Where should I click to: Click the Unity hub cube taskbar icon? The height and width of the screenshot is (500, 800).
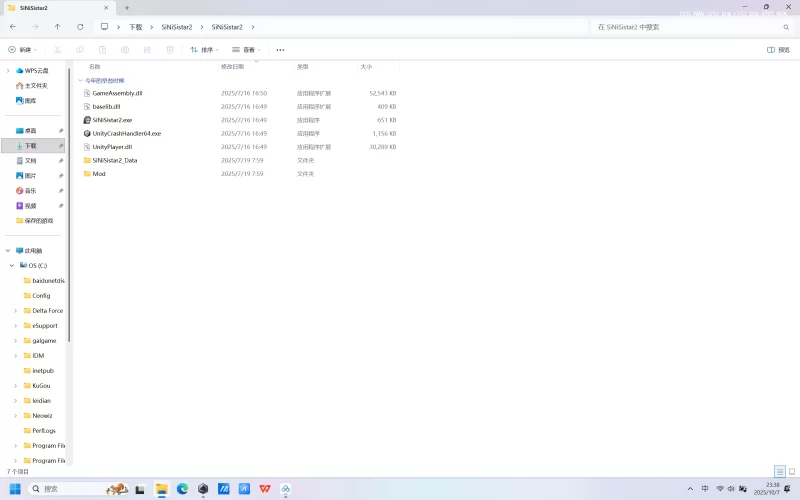[x=203, y=489]
